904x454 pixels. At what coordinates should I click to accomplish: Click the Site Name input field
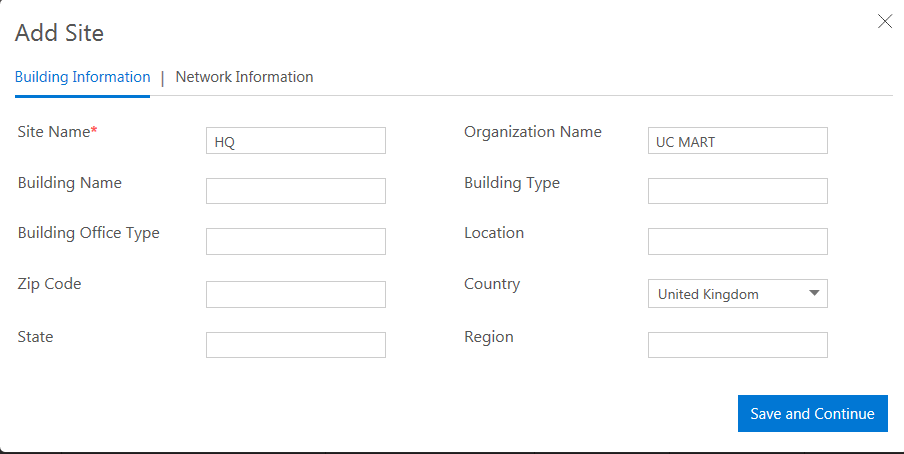(x=295, y=141)
